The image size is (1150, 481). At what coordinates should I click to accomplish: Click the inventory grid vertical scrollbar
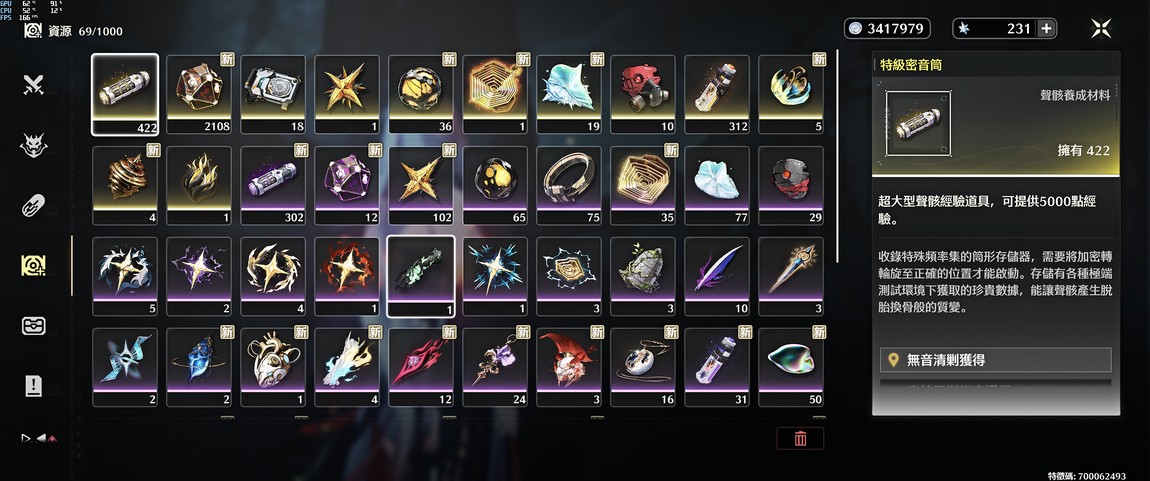[838, 158]
